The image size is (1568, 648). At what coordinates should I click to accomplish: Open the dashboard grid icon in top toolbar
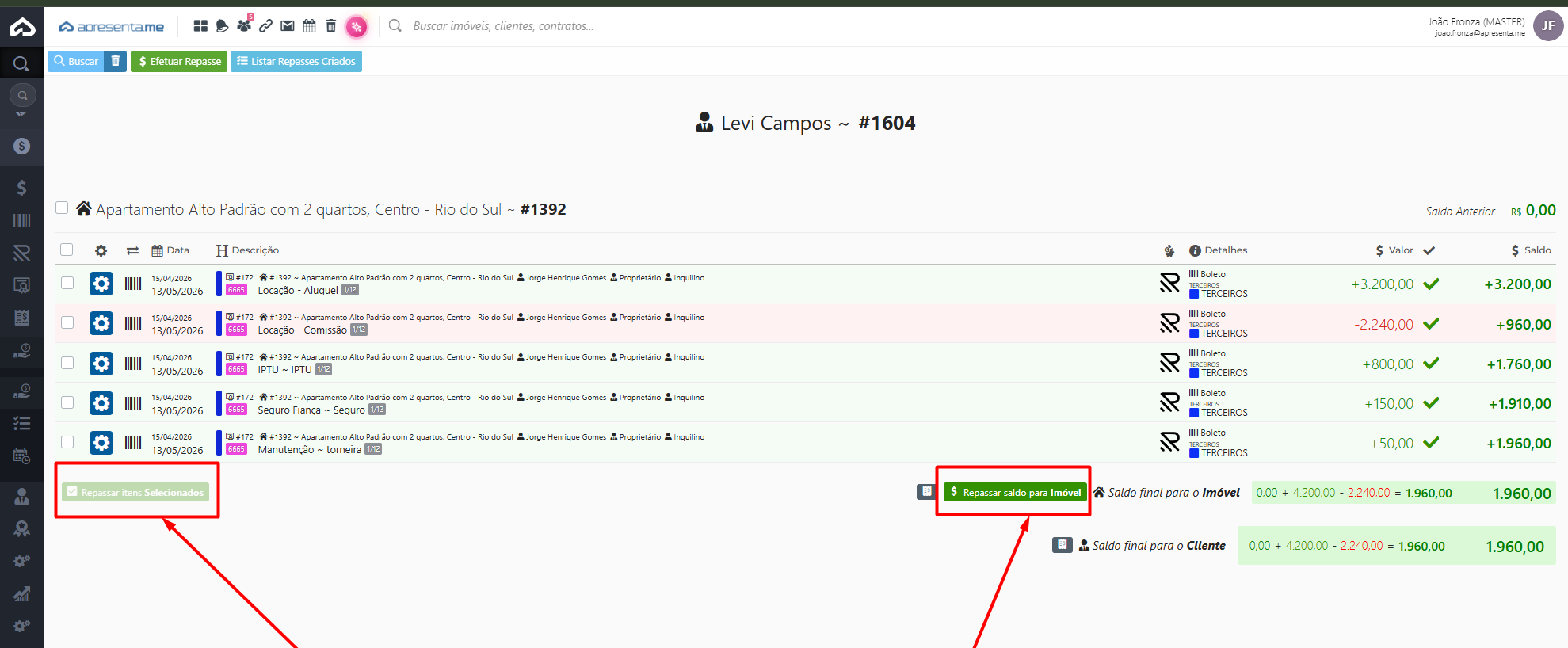[x=200, y=26]
